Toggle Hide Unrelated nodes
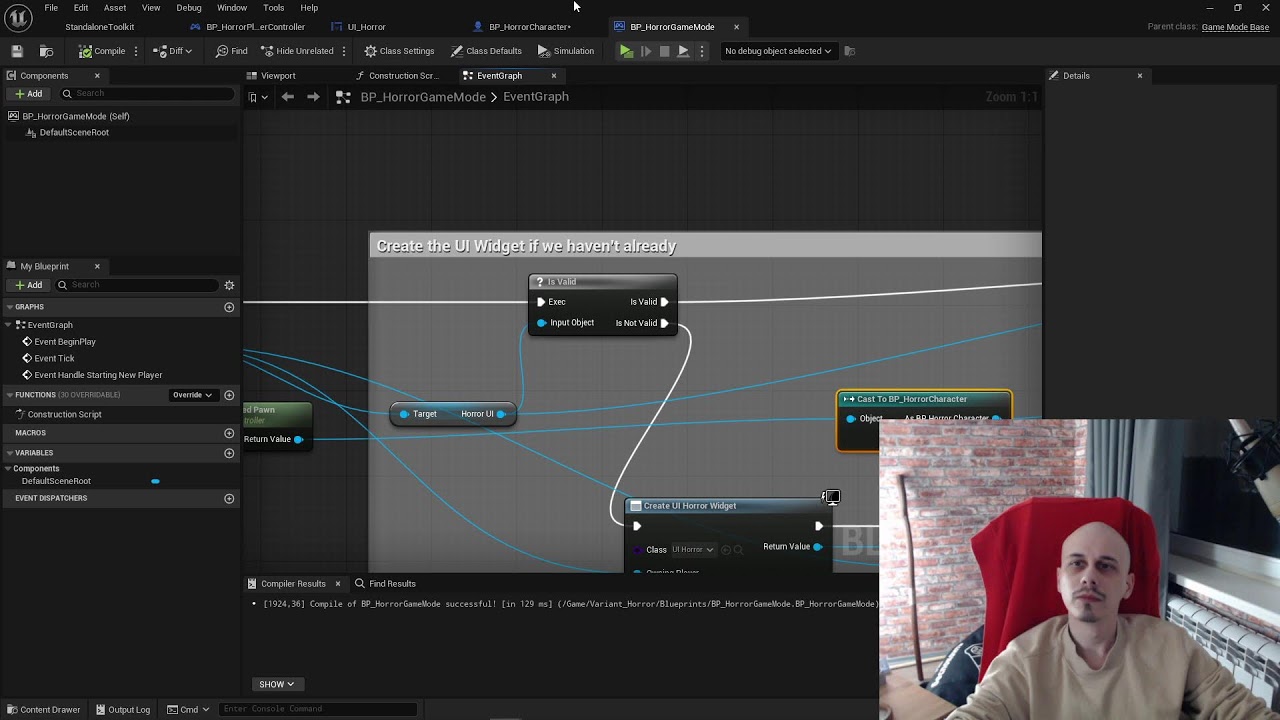1280x720 pixels. coord(297,51)
